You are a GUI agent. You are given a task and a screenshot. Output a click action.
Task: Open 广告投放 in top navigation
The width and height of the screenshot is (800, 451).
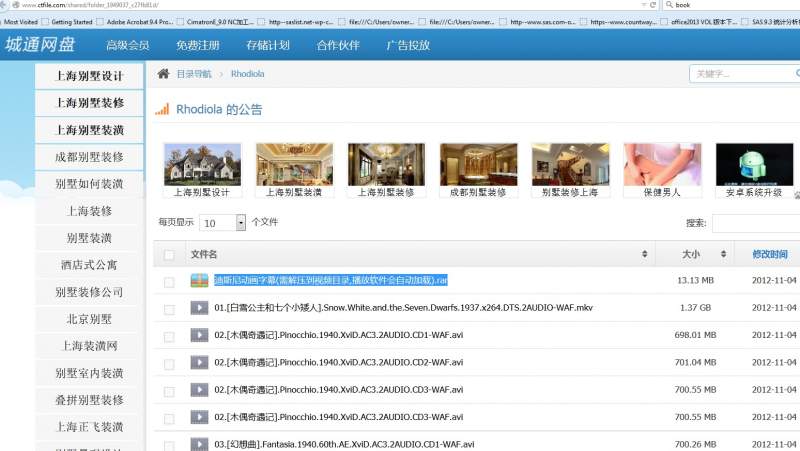coord(408,45)
